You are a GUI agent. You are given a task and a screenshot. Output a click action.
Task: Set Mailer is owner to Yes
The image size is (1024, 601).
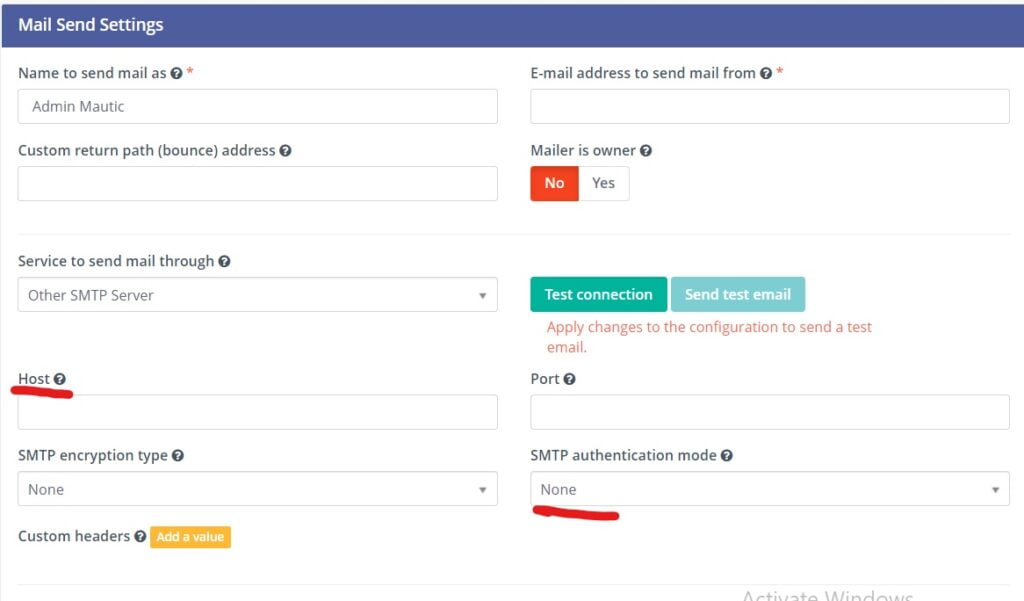pyautogui.click(x=603, y=184)
